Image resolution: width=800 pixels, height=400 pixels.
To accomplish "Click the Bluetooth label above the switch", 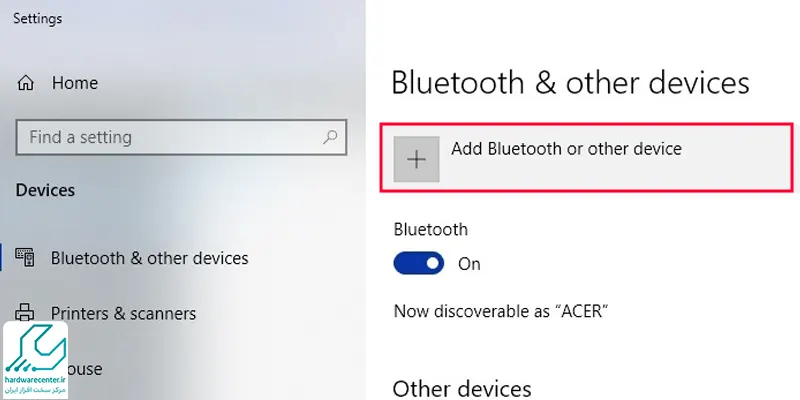I will (x=431, y=230).
